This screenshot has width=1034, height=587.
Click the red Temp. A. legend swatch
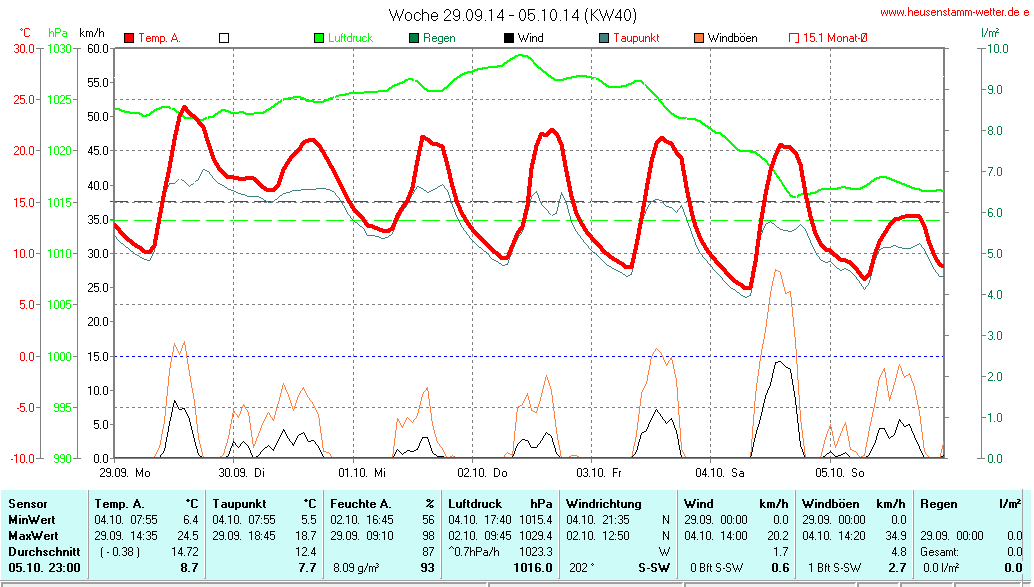[x=129, y=38]
